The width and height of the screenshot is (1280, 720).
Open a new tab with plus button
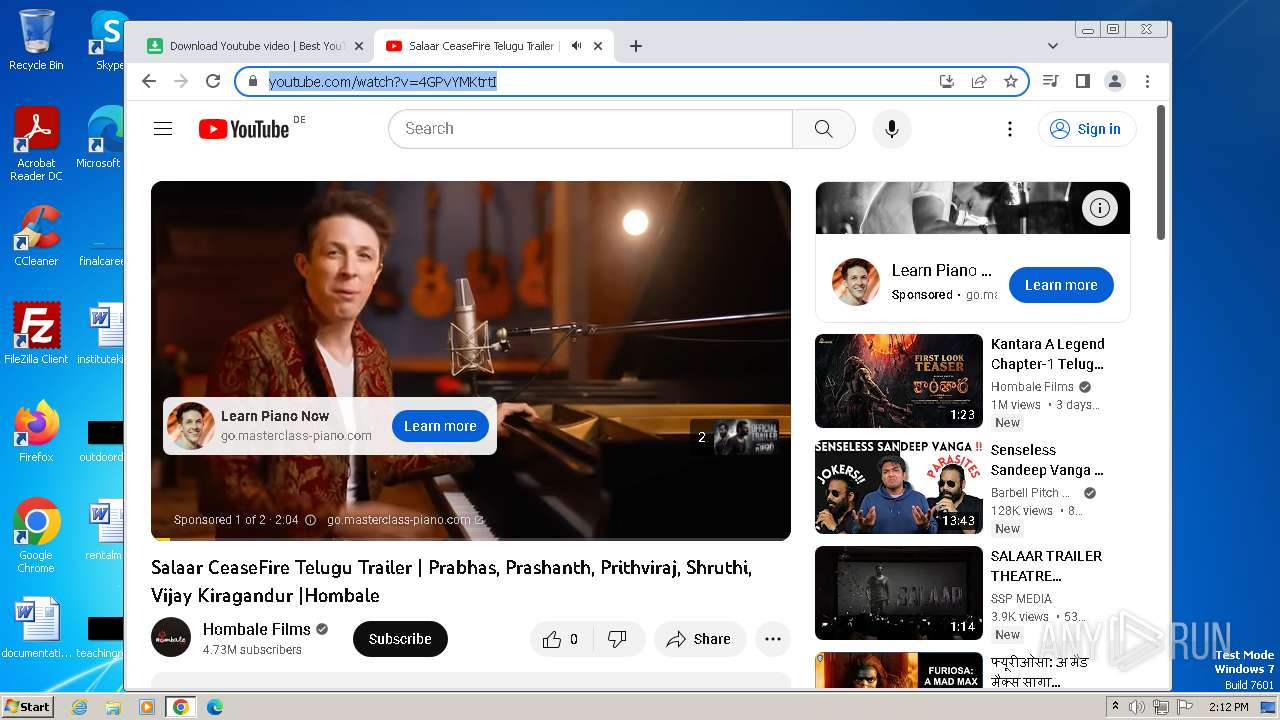636,46
